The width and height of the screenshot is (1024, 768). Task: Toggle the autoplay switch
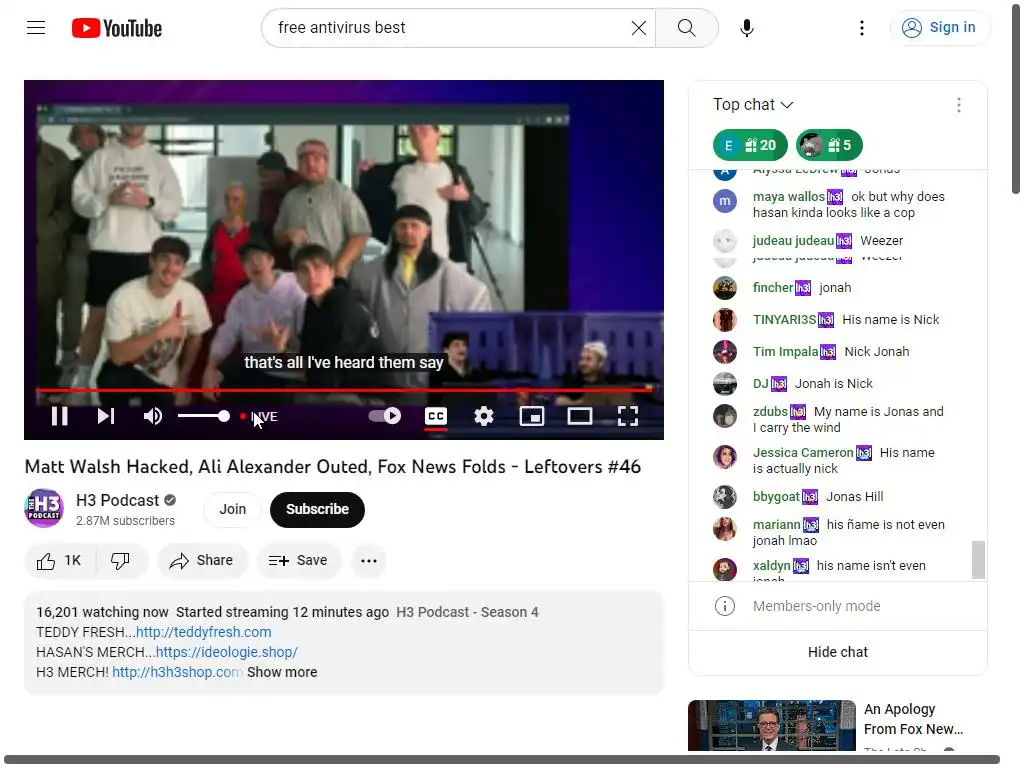(385, 416)
